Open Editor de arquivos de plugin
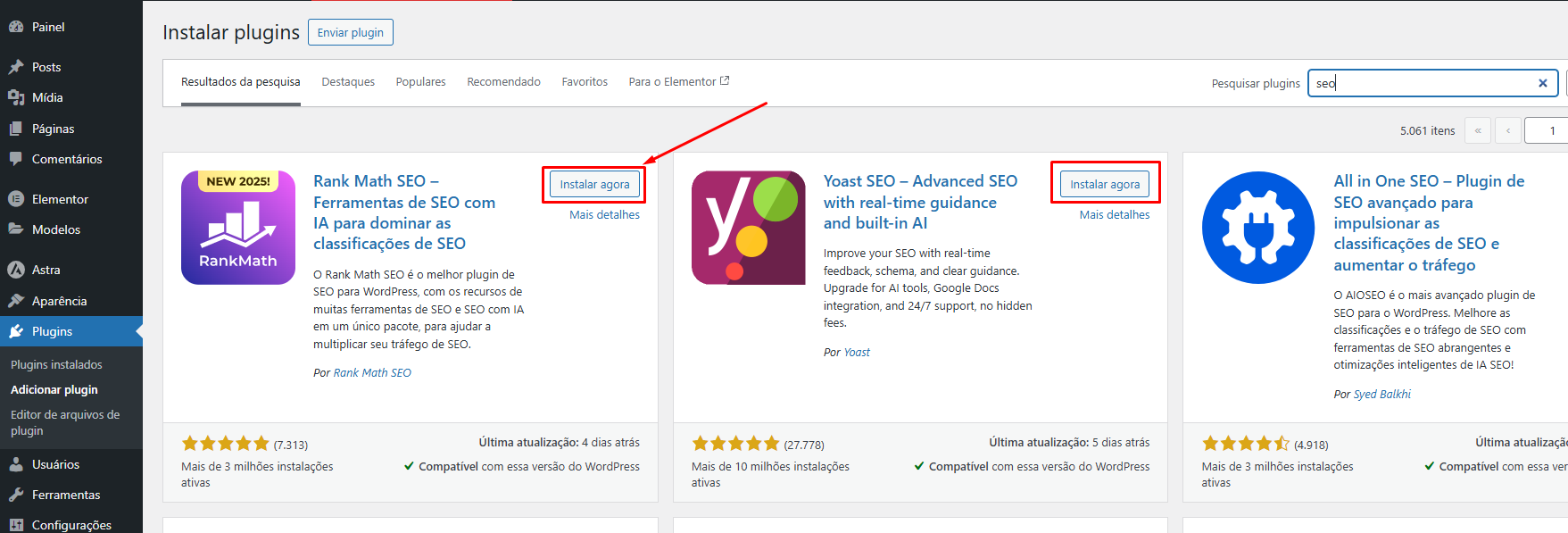Viewport: 1568px width, 533px height. tap(65, 422)
